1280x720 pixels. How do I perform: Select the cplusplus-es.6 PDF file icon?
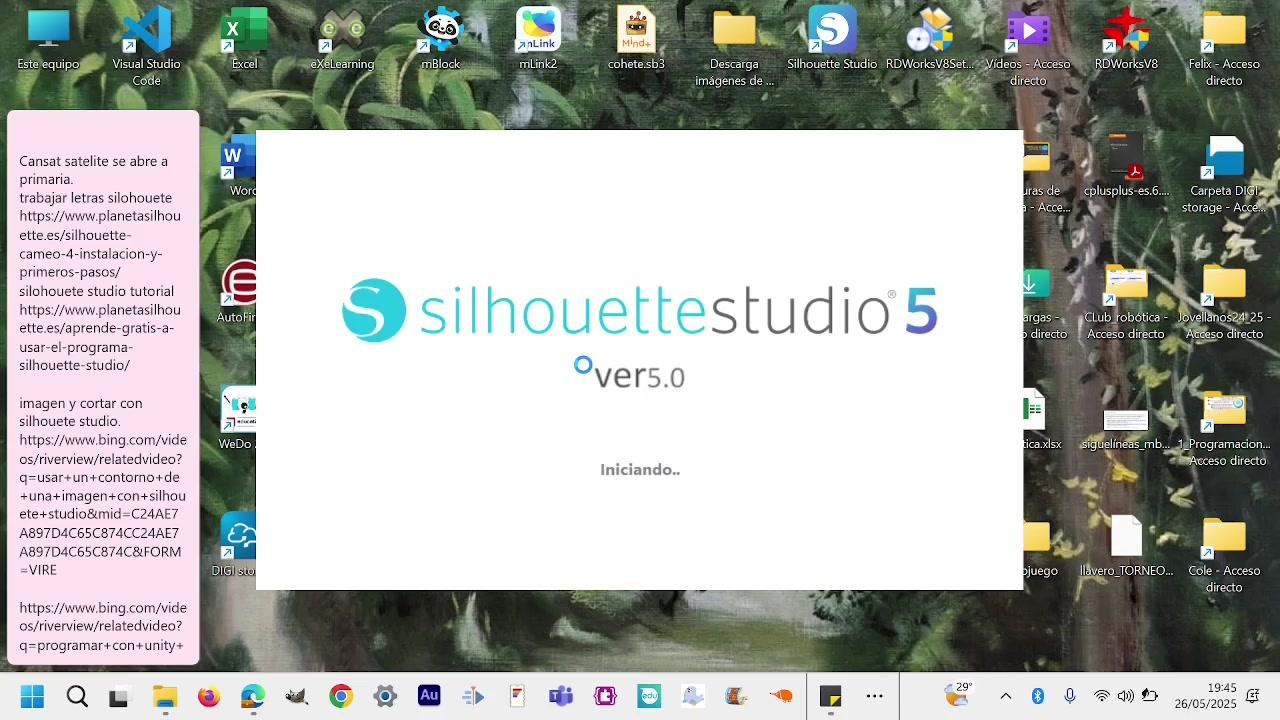[1126, 166]
